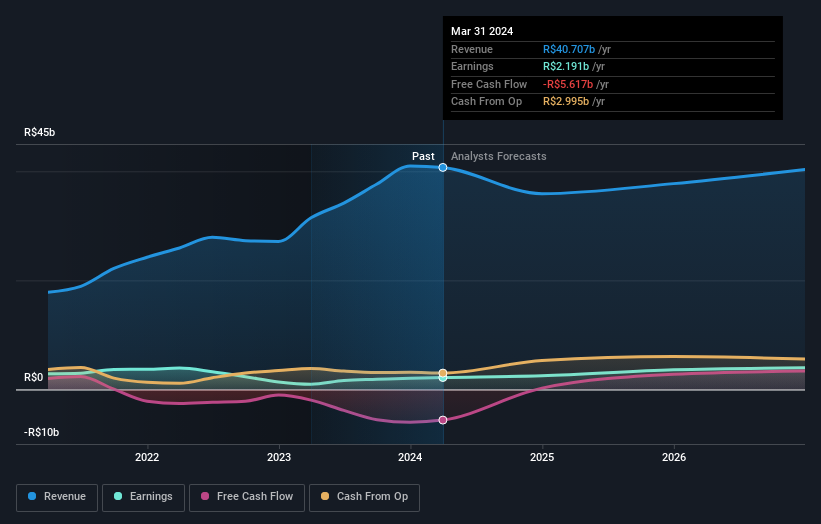The height and width of the screenshot is (524, 821).
Task: Click the 'Analysts Forecasts' label
Action: [x=498, y=156]
